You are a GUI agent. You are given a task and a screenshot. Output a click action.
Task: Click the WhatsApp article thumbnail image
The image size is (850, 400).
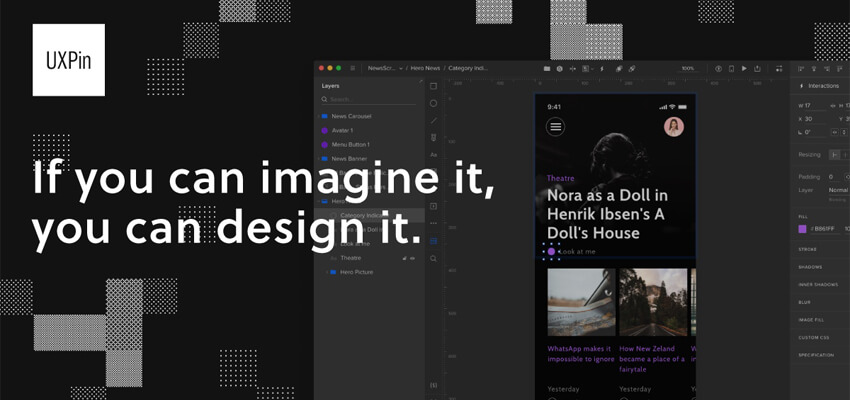point(581,302)
